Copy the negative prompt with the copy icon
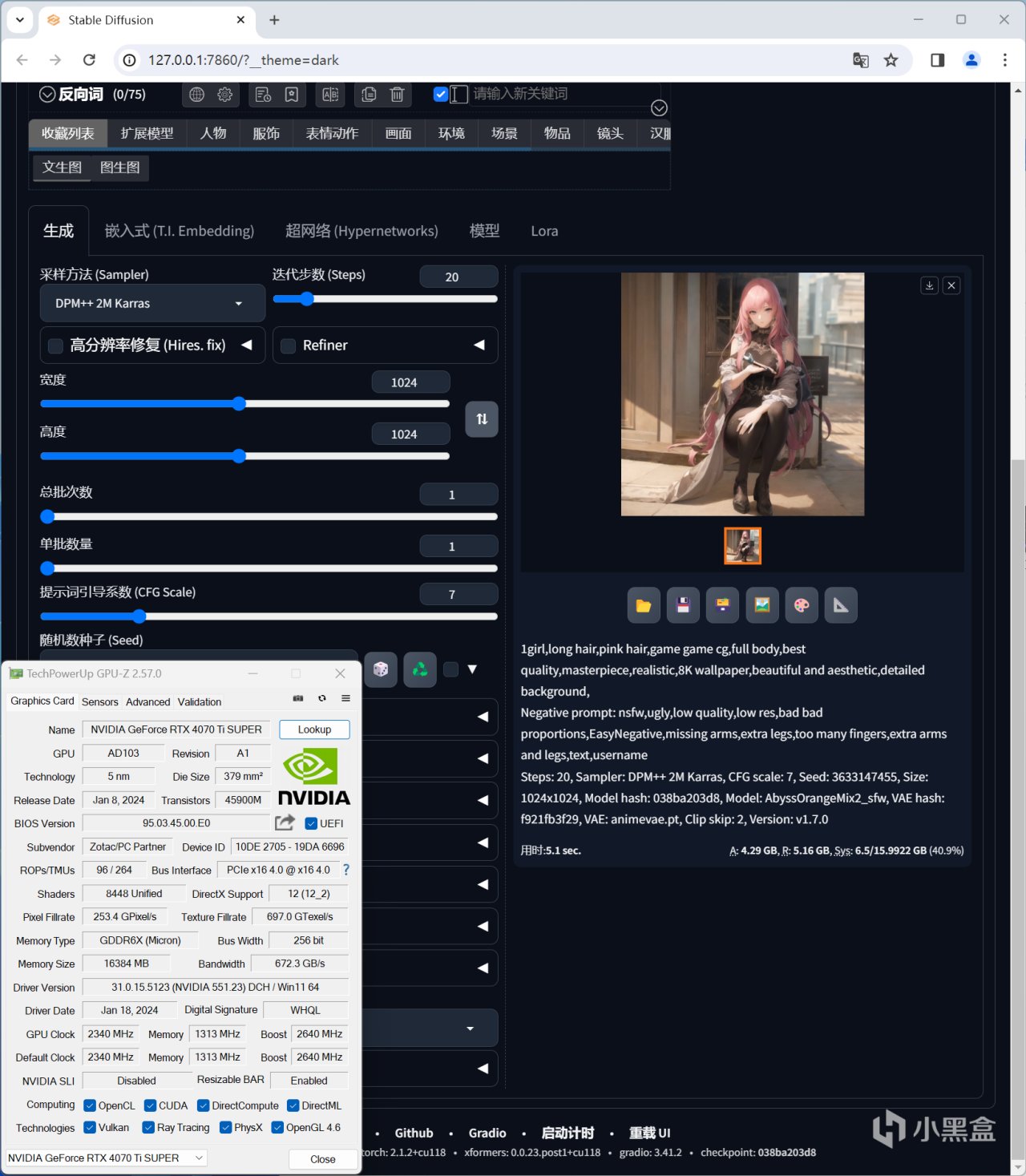 pos(369,95)
